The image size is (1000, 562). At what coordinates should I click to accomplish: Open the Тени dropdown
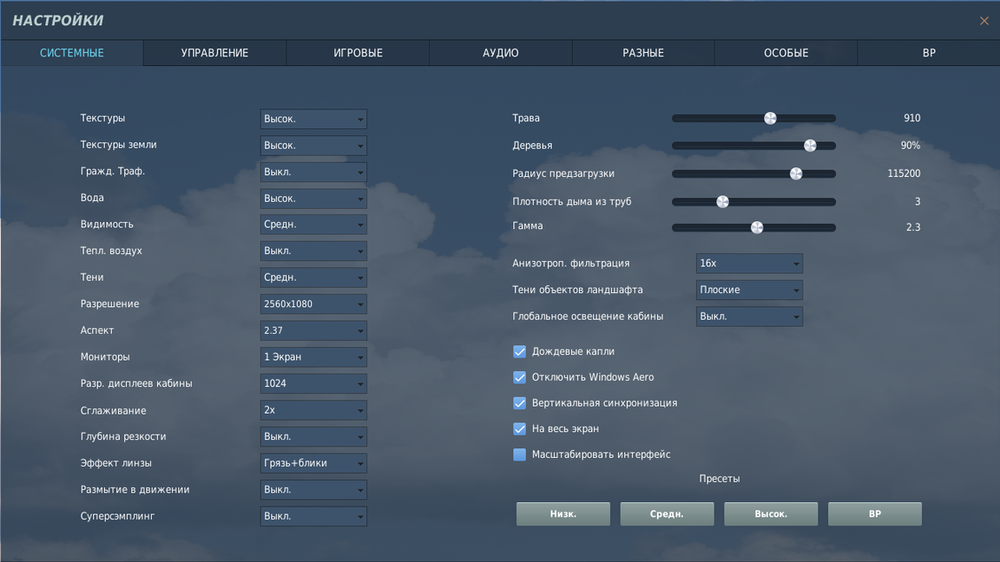[313, 277]
